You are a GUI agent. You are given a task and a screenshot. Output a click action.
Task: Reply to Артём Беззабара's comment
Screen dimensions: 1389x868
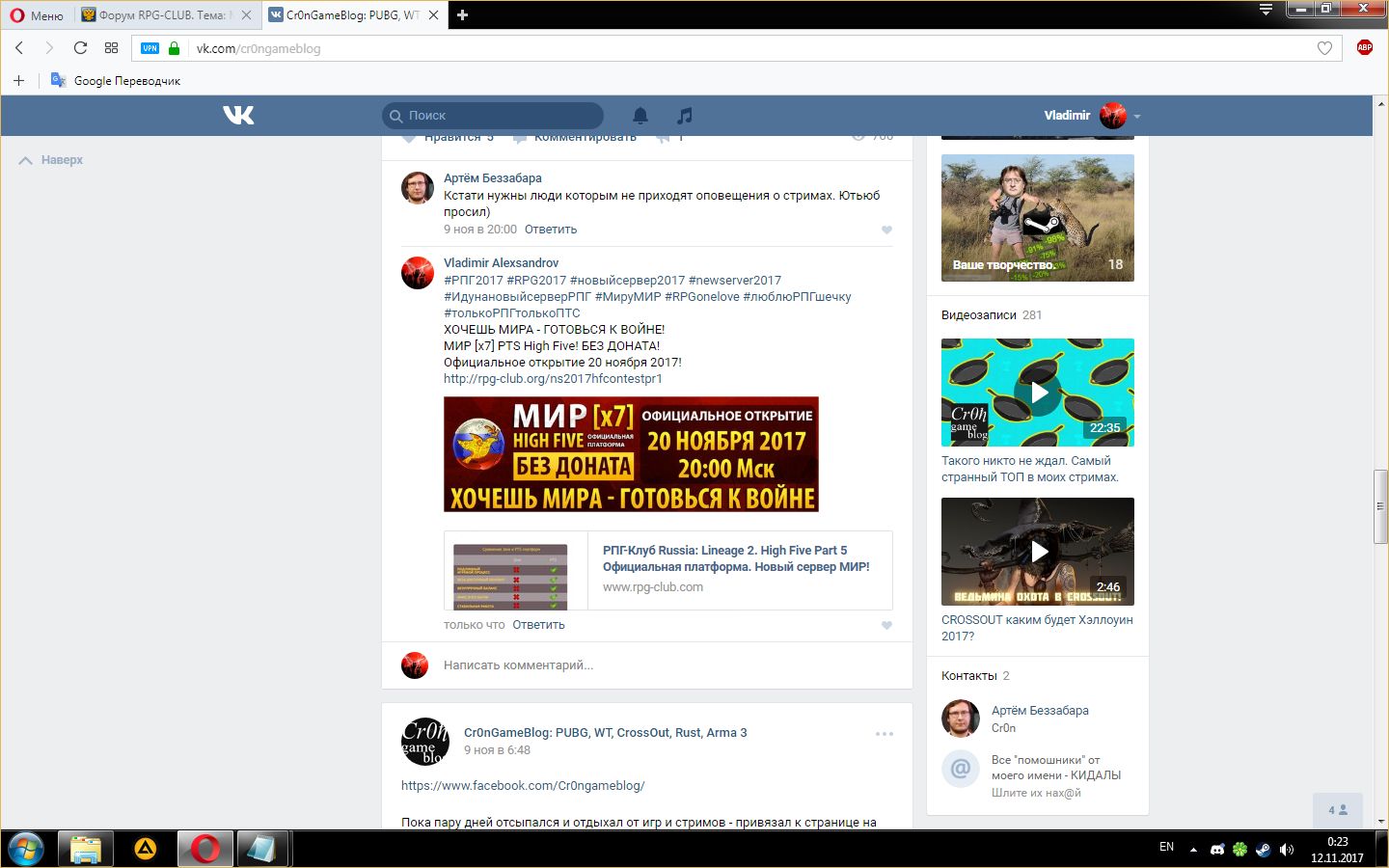(551, 230)
